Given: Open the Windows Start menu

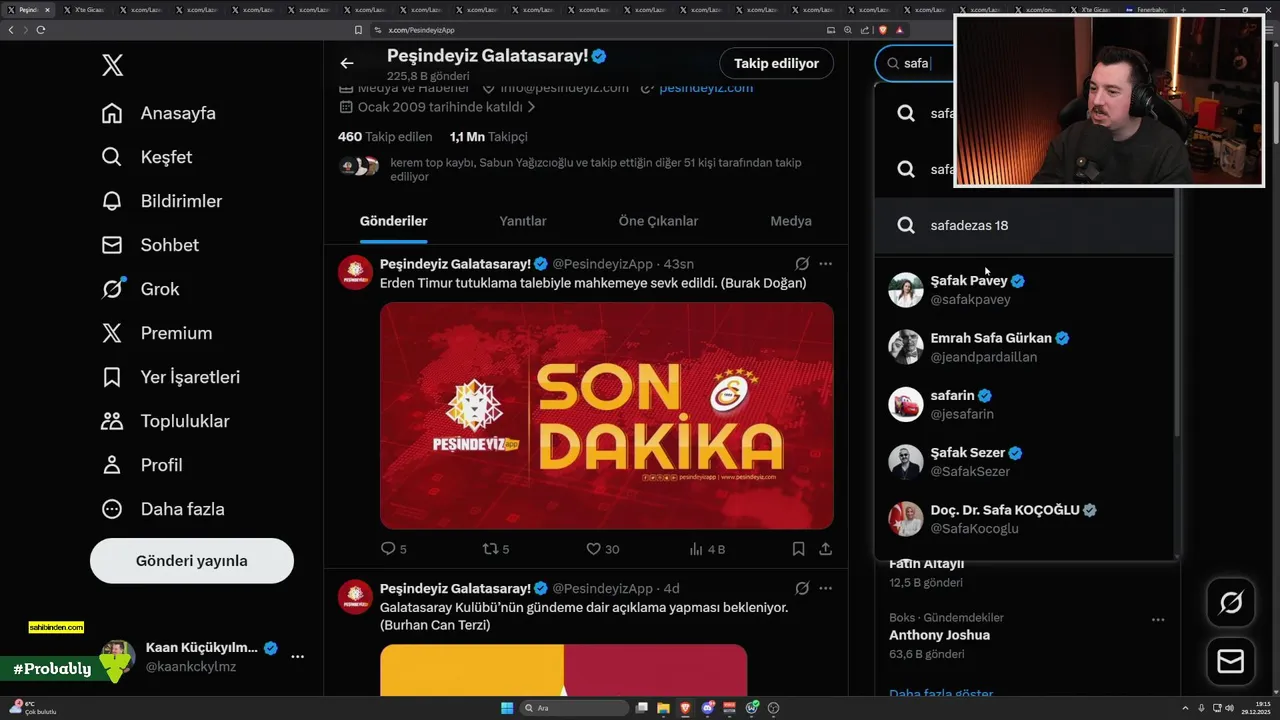Looking at the screenshot, I should pyautogui.click(x=507, y=708).
